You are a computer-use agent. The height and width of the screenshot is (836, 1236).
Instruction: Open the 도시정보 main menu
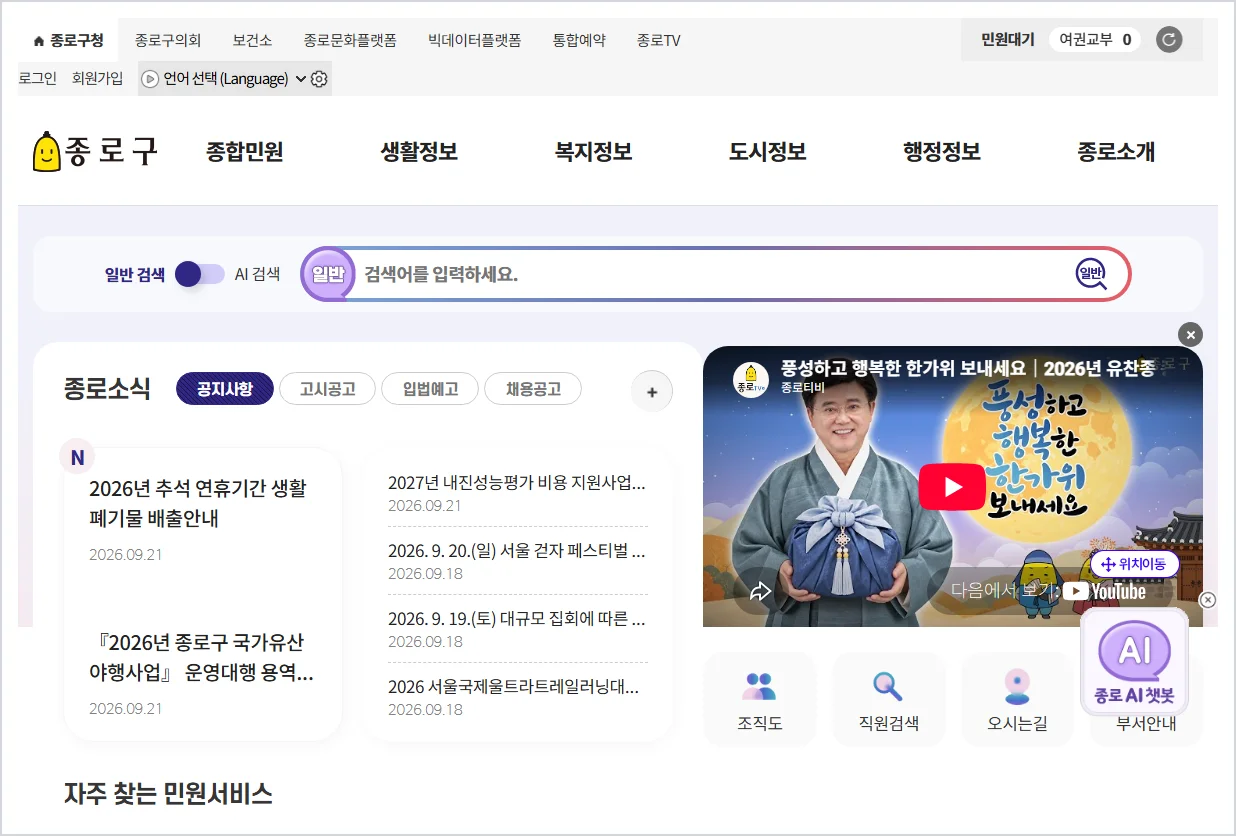(768, 152)
